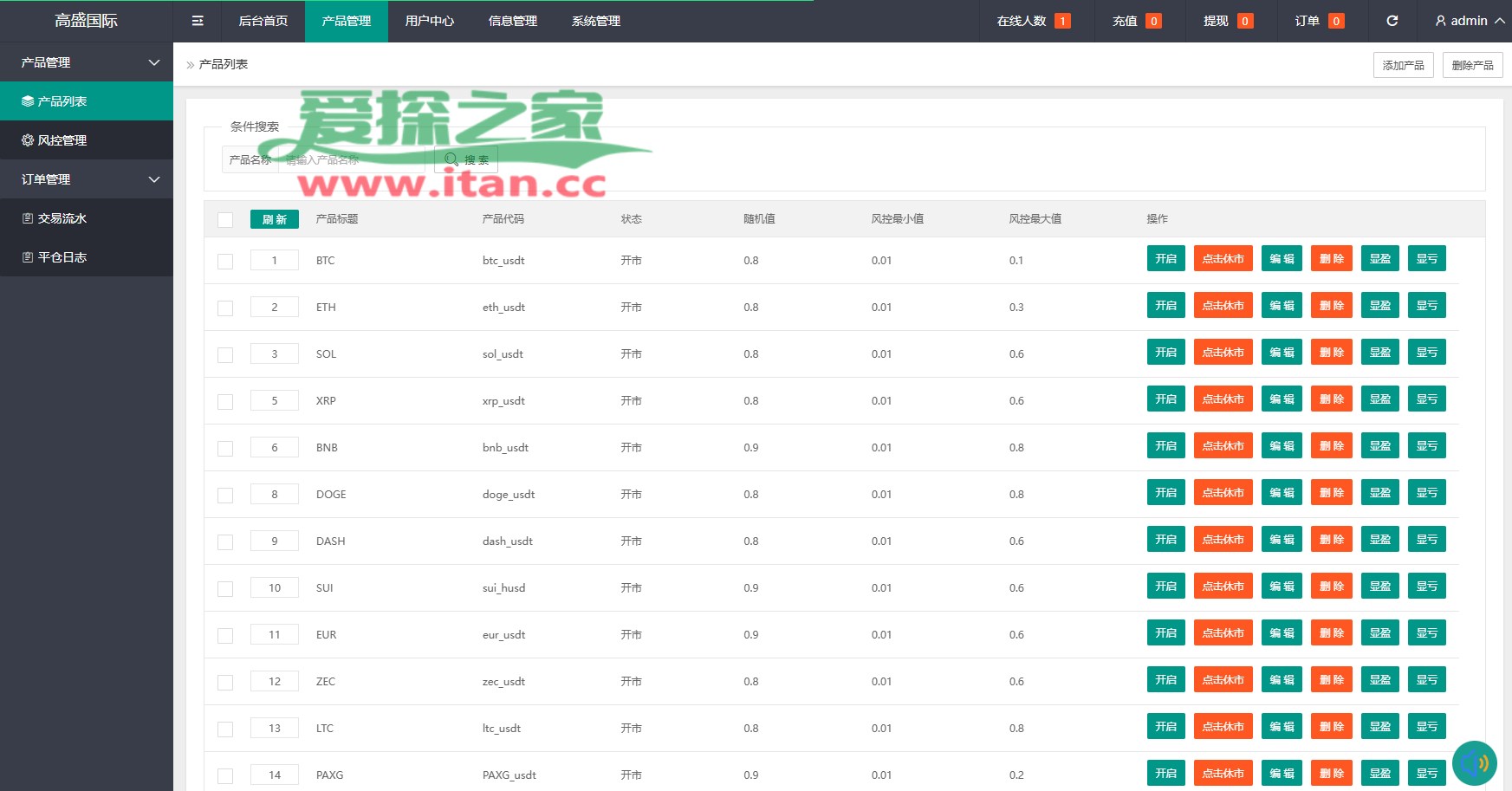Click the round sound icon at bottom right
Screen dimensions: 1512x791
[x=1474, y=763]
